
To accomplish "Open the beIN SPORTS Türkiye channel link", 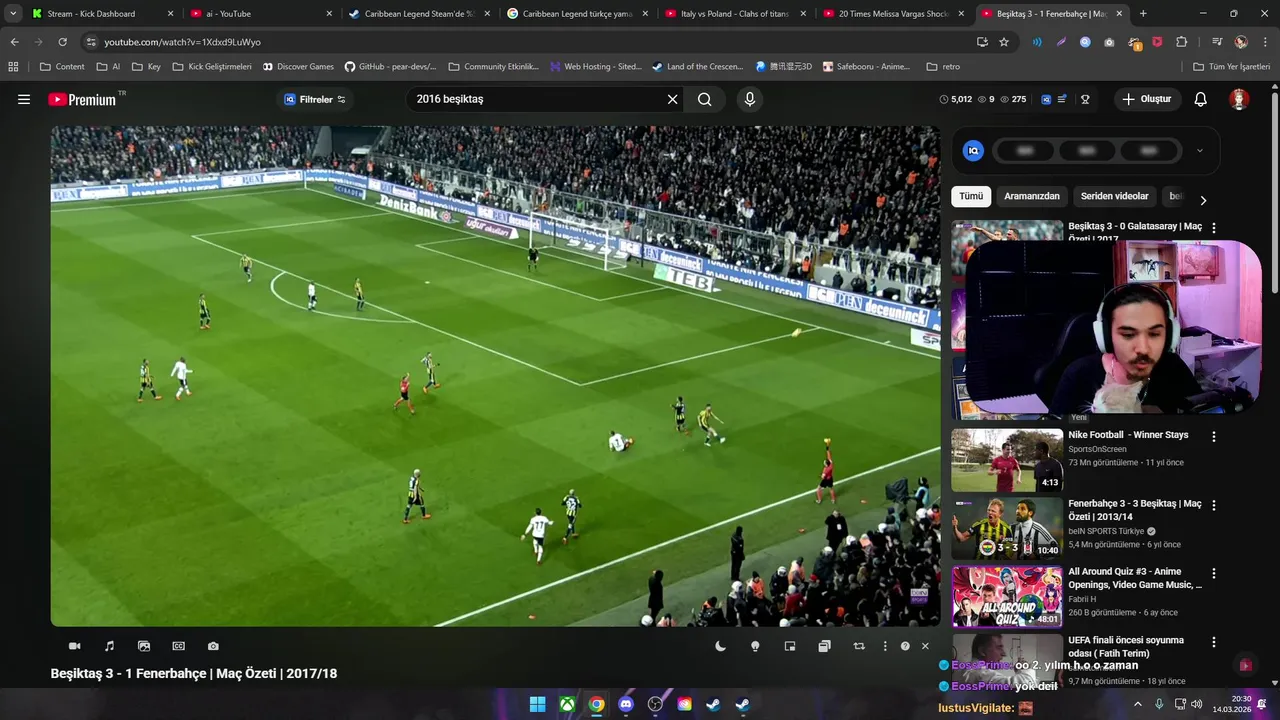I will pyautogui.click(x=1106, y=531).
